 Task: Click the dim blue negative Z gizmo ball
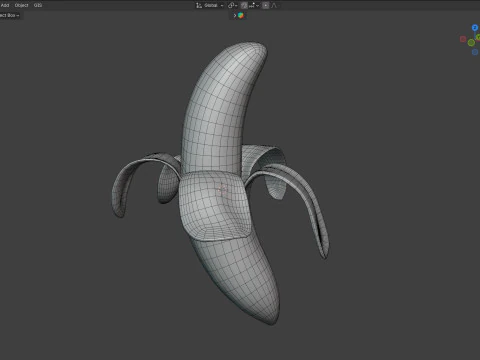pyautogui.click(x=475, y=52)
